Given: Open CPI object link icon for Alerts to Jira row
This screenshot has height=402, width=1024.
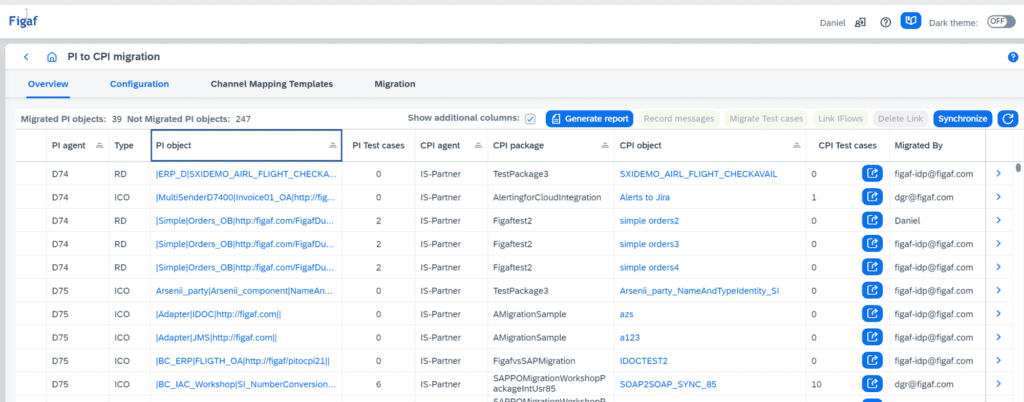Looking at the screenshot, I should tap(872, 197).
